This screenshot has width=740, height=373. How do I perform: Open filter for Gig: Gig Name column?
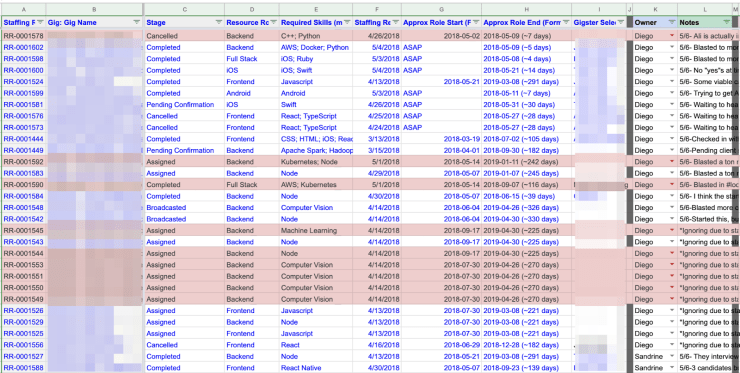pos(137,22)
